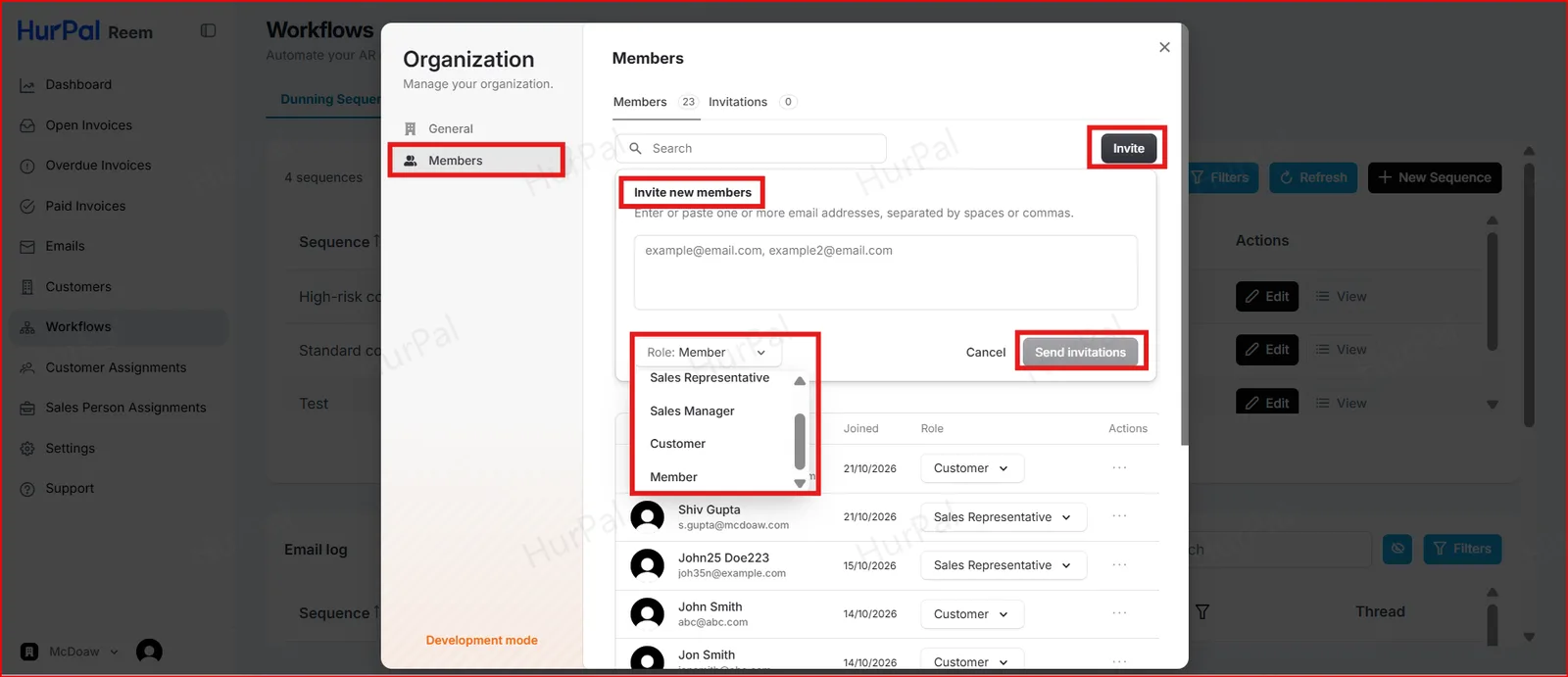This screenshot has height=677, width=1568.
Task: Click John Smith's avatar
Action: coord(647,613)
